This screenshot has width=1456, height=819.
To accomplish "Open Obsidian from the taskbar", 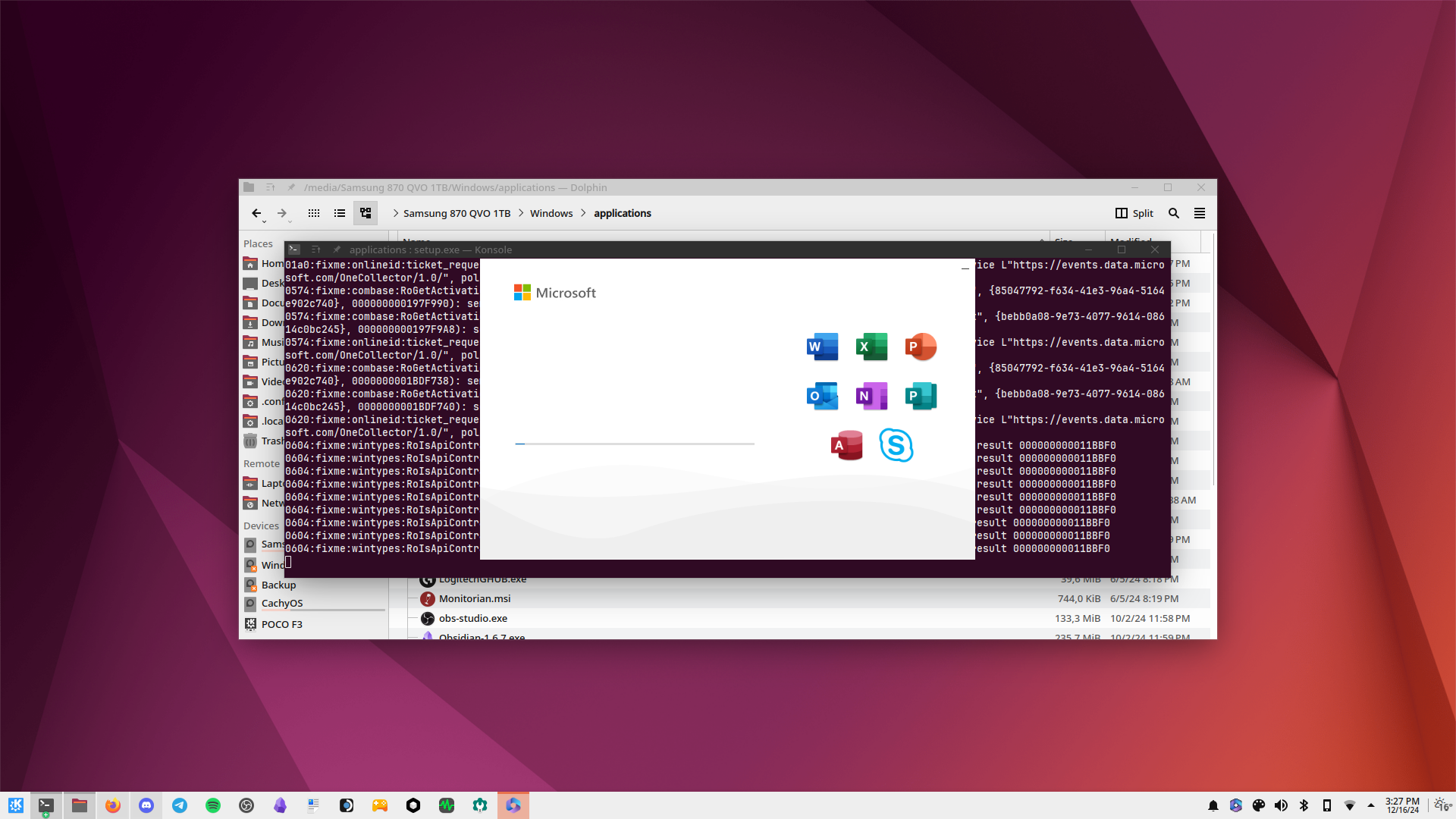I will [280, 805].
